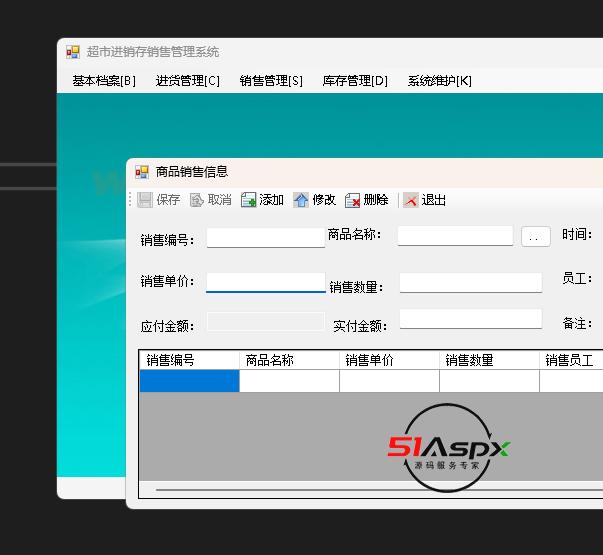Open the 销售管理[S] menu
The width and height of the screenshot is (603, 555).
(x=271, y=81)
